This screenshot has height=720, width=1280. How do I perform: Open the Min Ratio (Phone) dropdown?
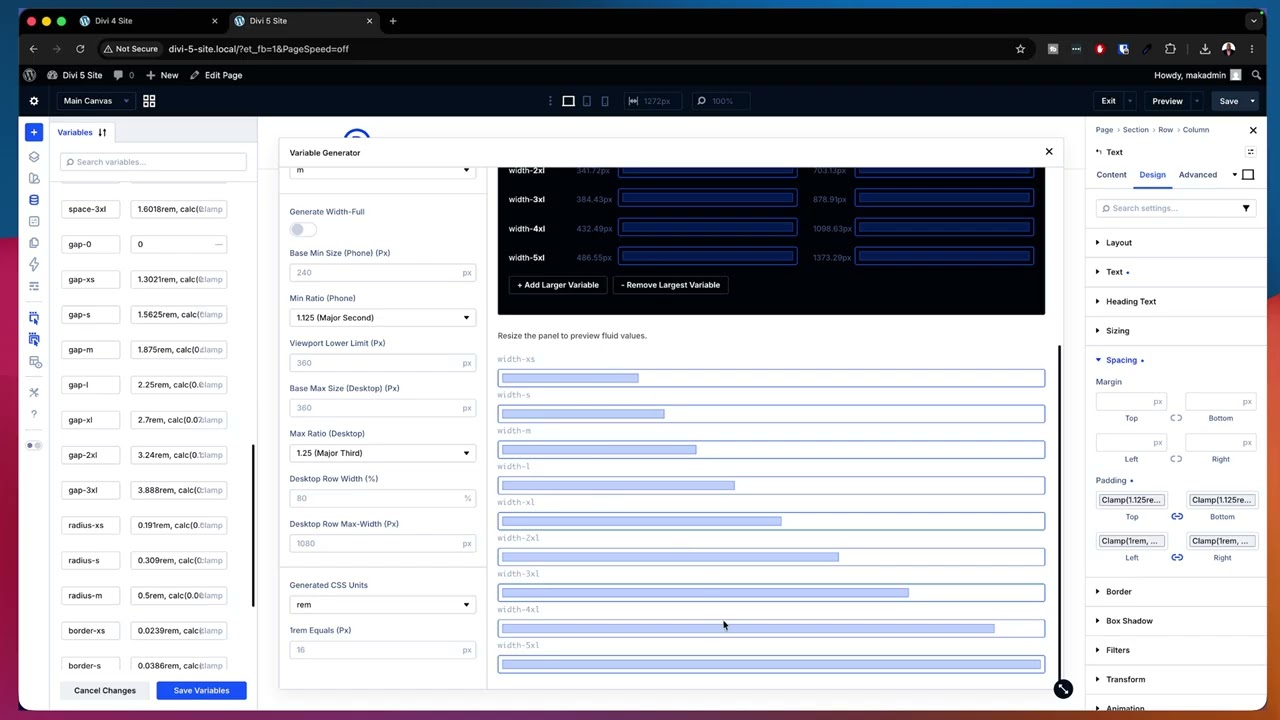click(x=383, y=318)
